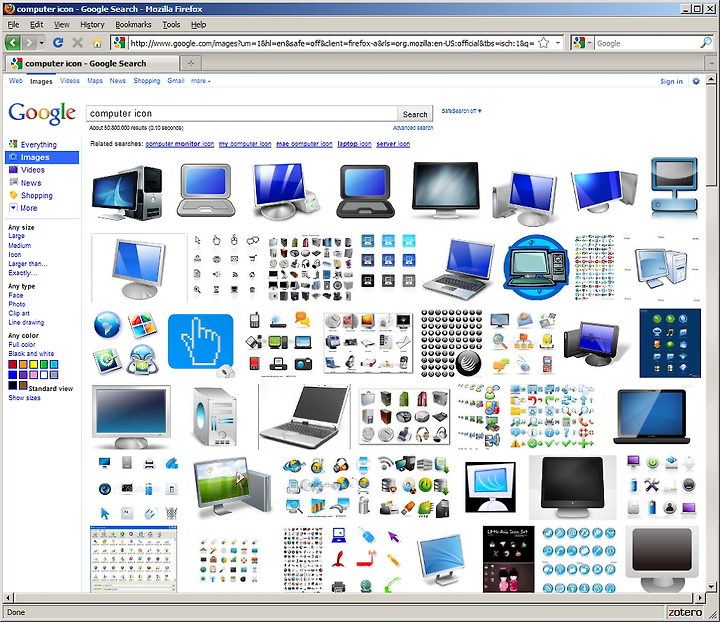Pick the purple color filter swatch
The height and width of the screenshot is (622, 720).
[23, 375]
